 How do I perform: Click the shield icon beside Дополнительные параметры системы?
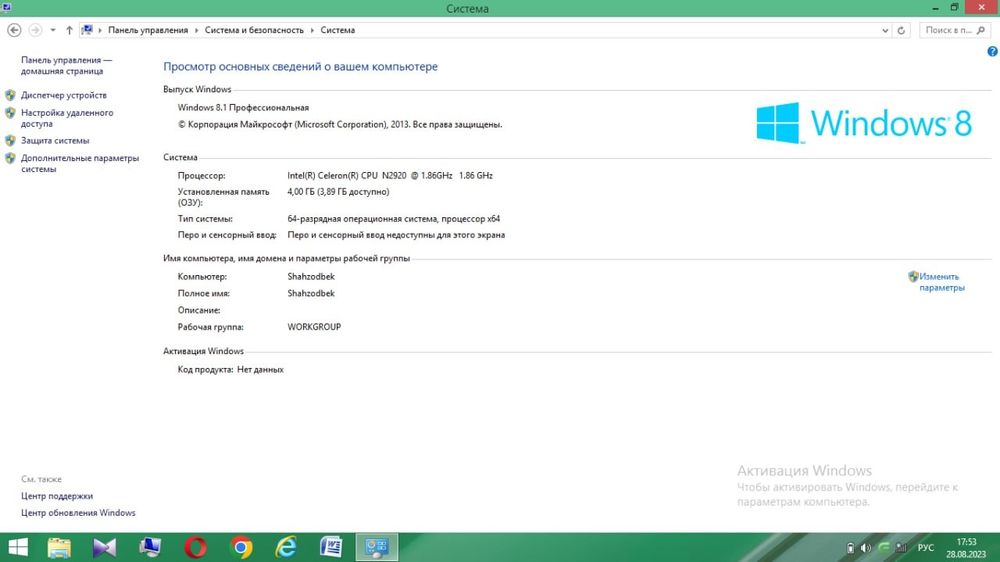10,158
